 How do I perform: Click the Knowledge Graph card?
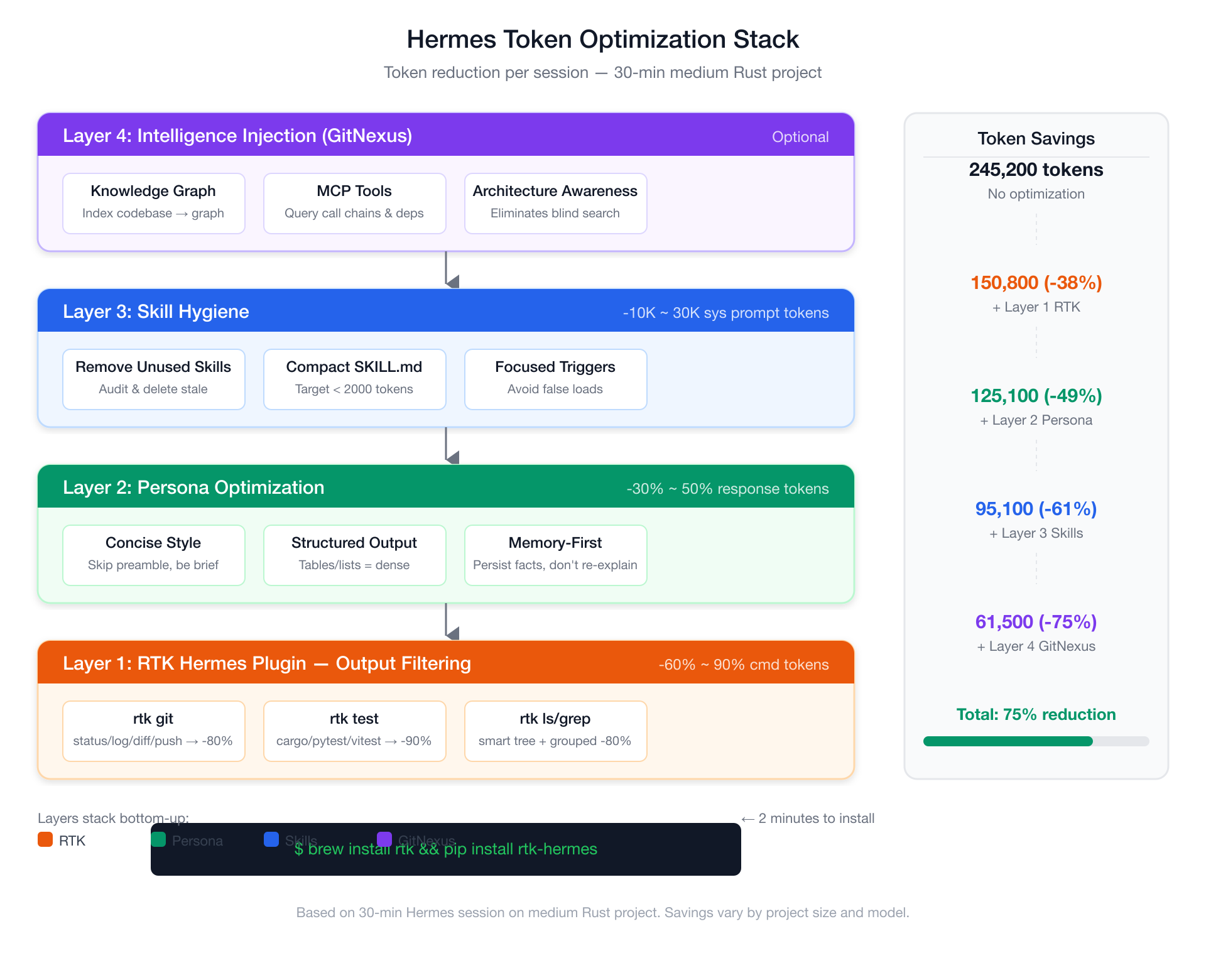[x=153, y=204]
